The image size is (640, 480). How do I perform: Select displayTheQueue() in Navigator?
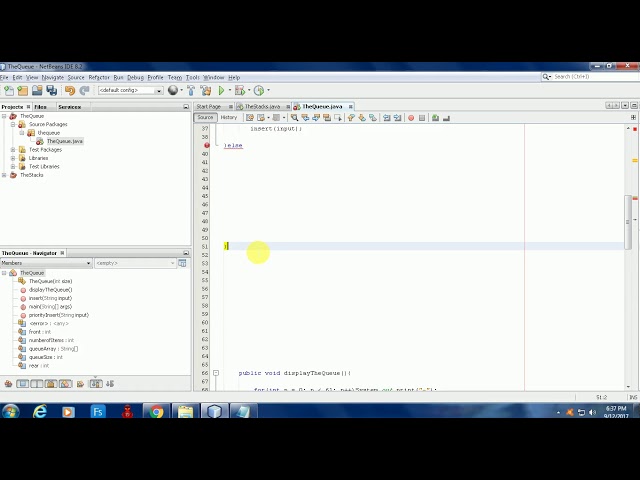pos(50,290)
